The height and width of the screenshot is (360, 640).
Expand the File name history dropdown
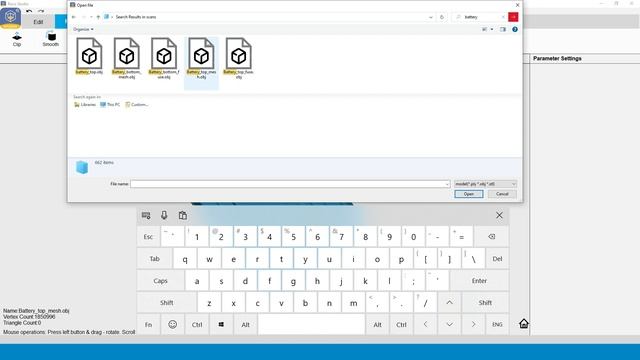447,184
